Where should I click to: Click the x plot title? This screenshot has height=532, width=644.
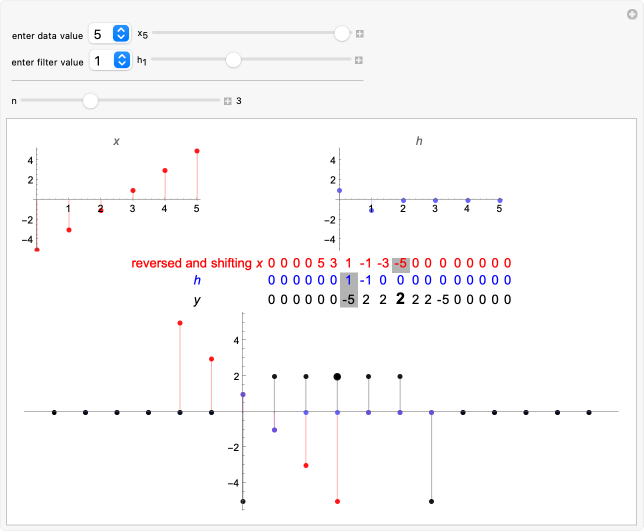pyautogui.click(x=116, y=141)
